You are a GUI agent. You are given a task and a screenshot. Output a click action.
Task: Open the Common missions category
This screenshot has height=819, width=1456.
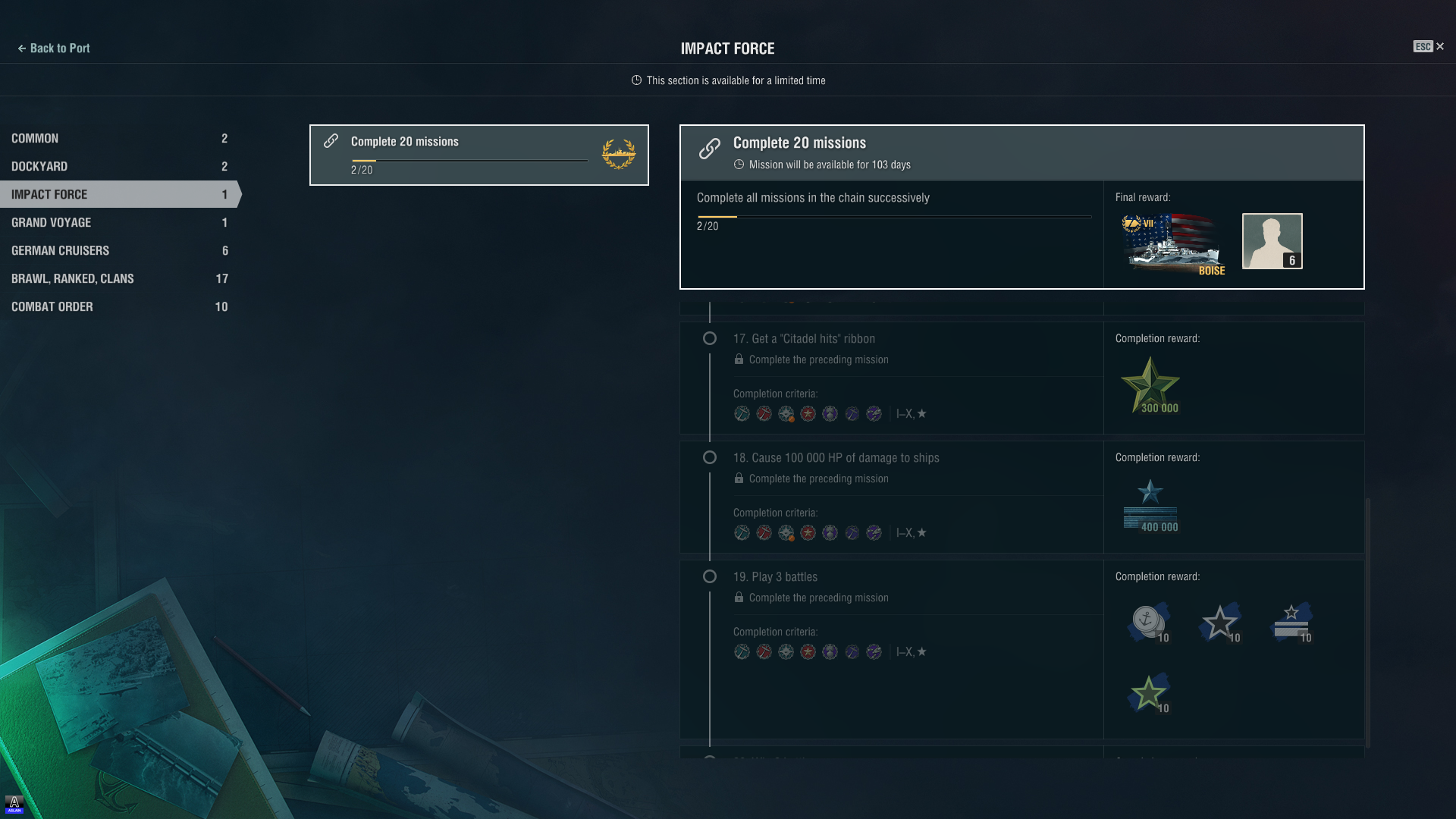pos(120,138)
